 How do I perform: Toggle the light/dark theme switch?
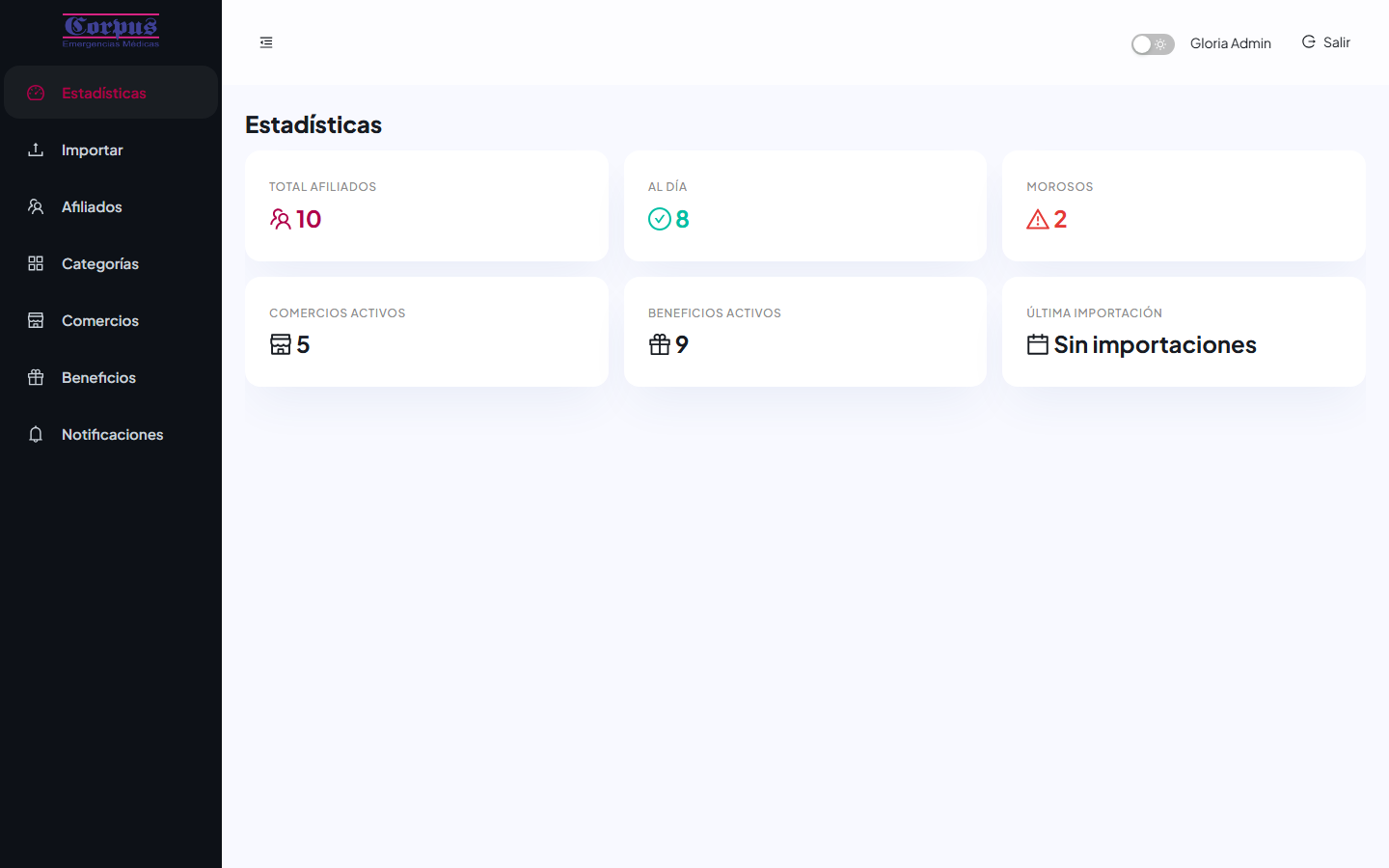pyautogui.click(x=1153, y=44)
